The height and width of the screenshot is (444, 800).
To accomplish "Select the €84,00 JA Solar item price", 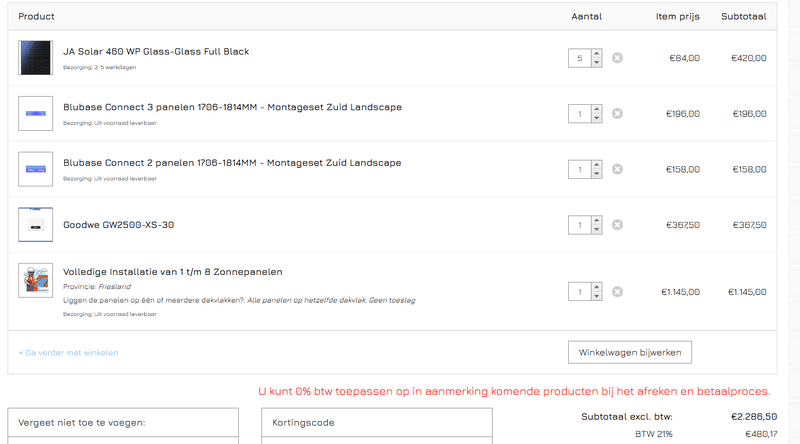I will click(x=685, y=58).
